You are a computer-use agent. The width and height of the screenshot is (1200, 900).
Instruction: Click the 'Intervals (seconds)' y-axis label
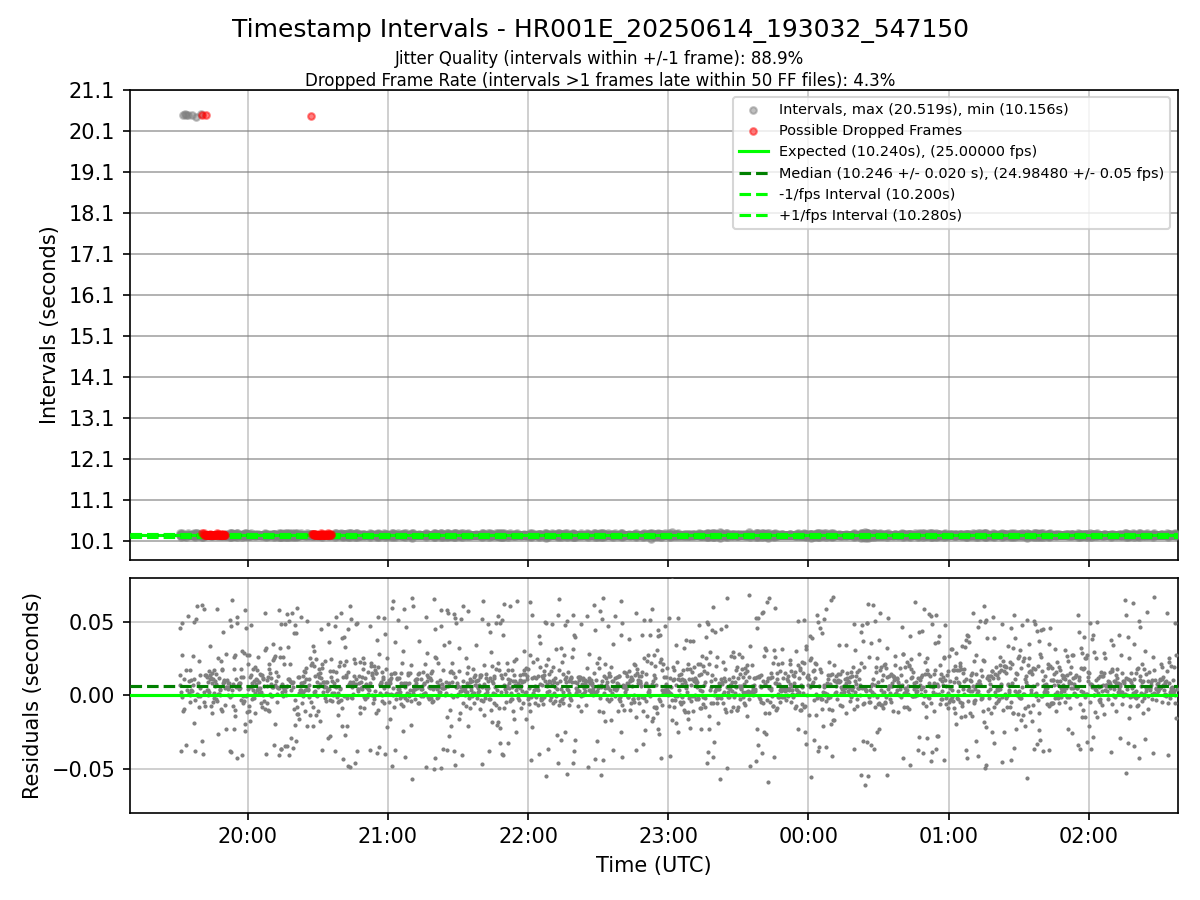pos(49,324)
